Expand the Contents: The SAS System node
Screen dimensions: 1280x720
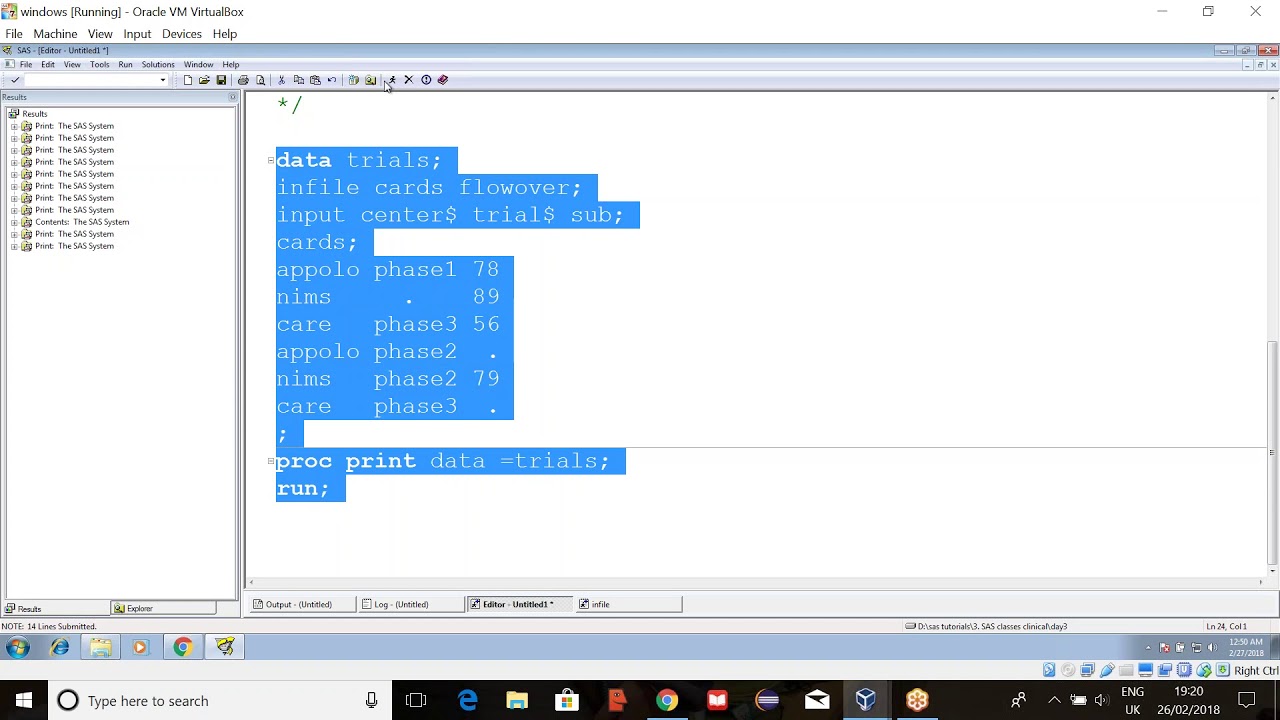(14, 222)
